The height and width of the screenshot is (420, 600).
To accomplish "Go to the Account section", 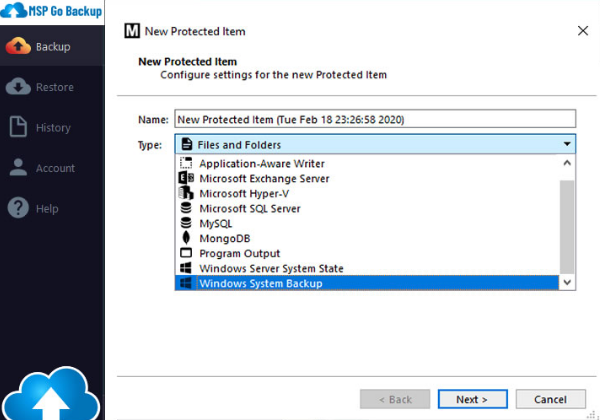I will coord(52,168).
